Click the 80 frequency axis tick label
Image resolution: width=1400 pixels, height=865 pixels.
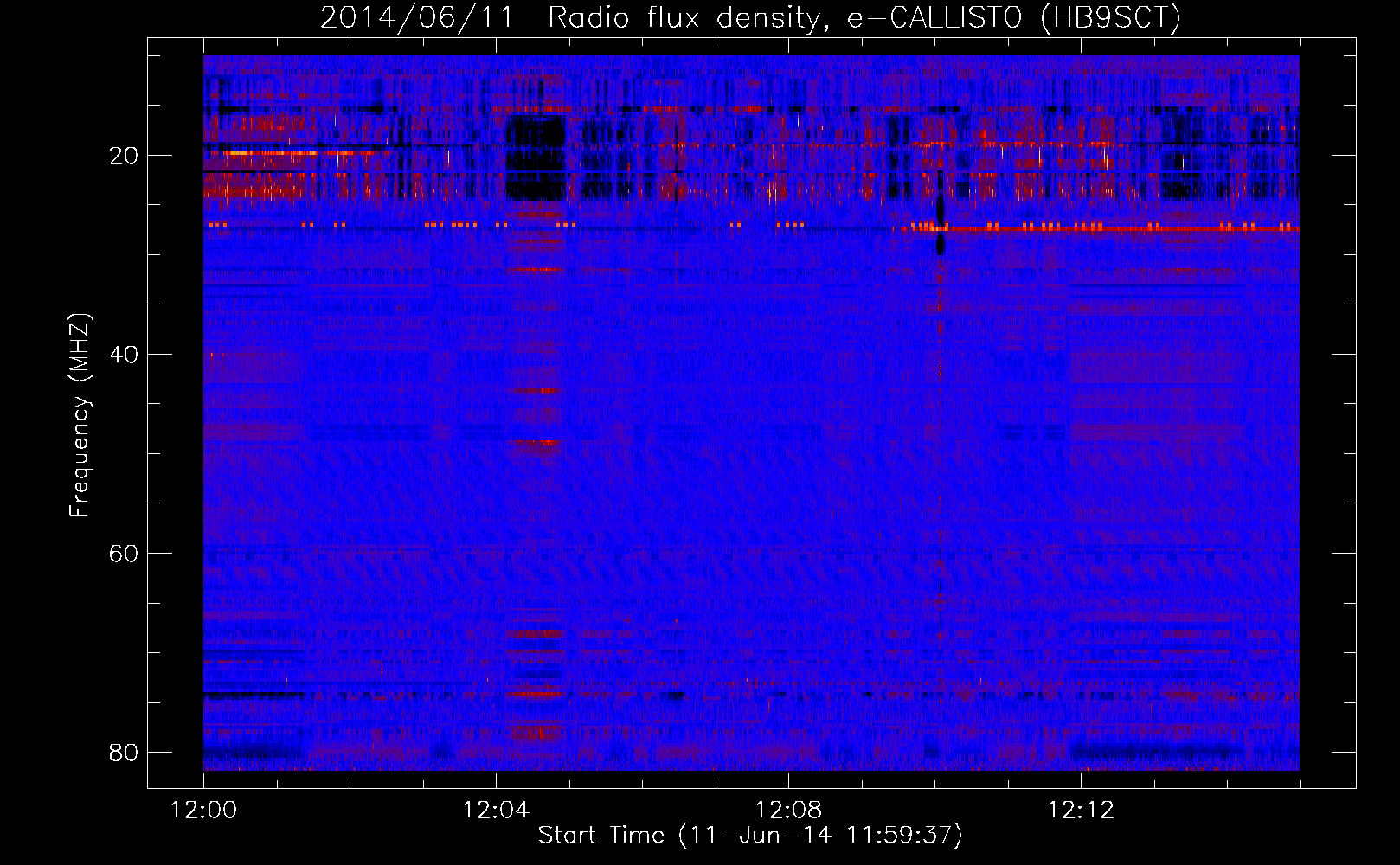[x=124, y=753]
